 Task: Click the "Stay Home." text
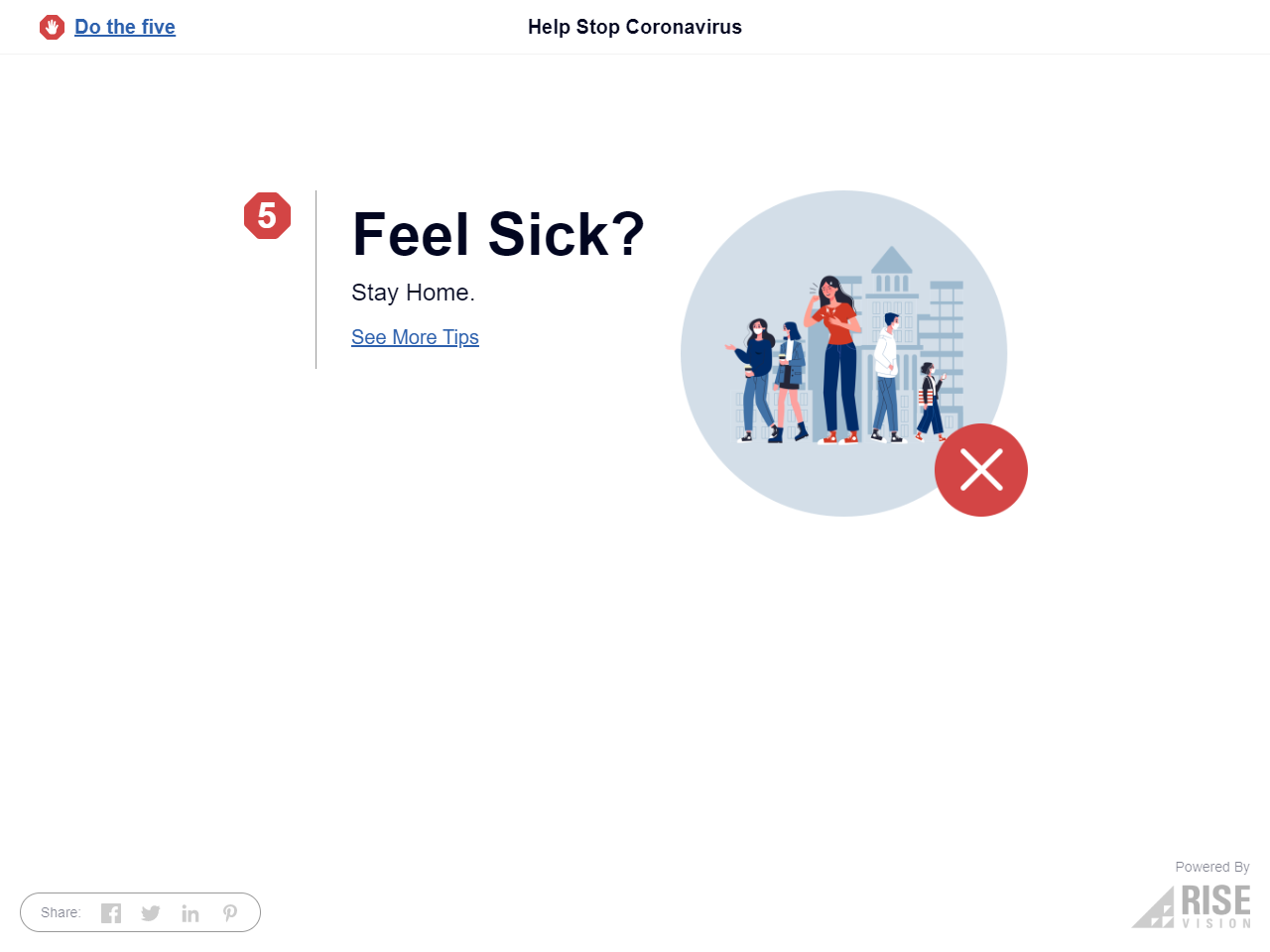[x=413, y=293]
